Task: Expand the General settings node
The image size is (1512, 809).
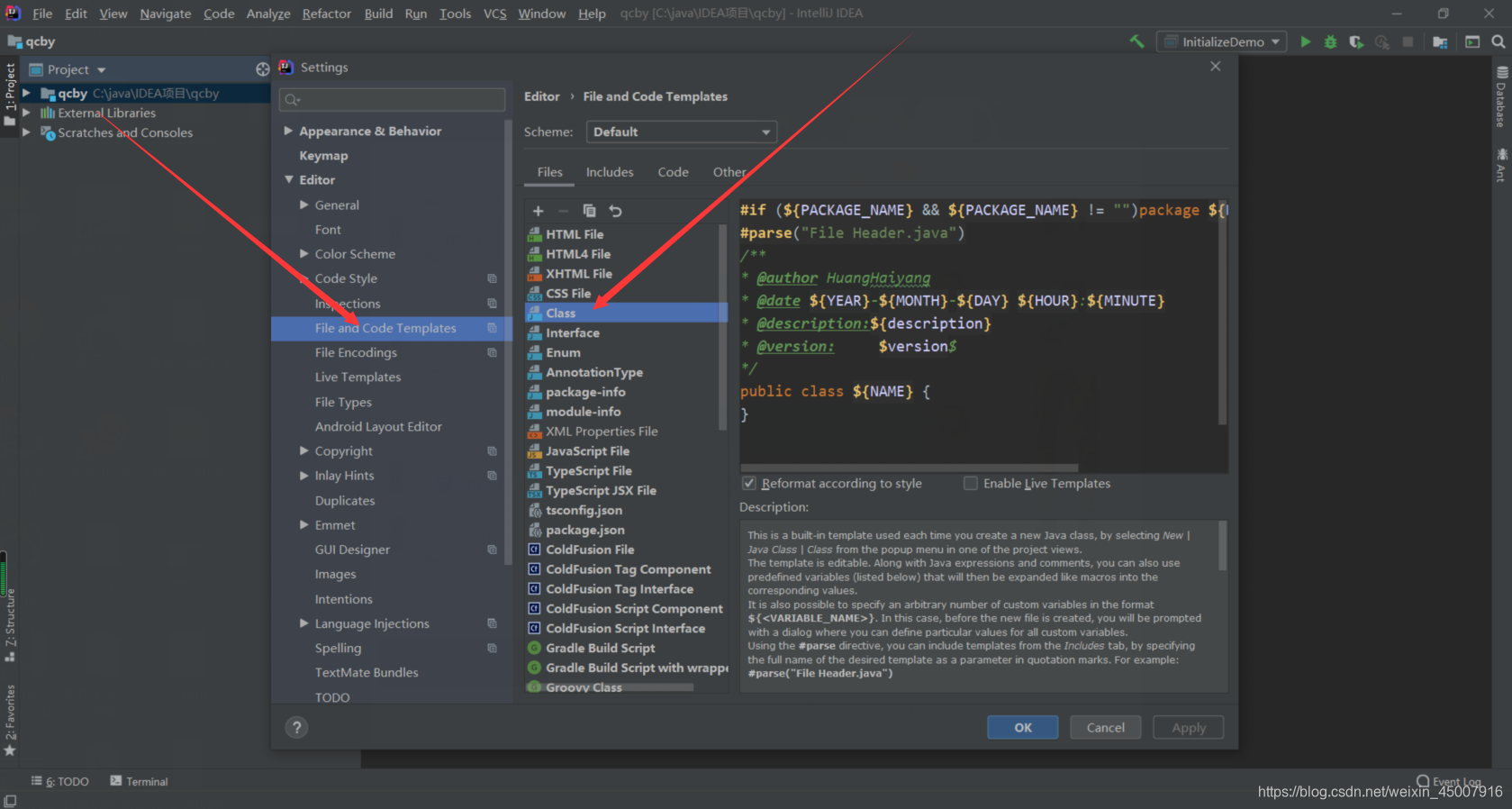Action: tap(304, 205)
